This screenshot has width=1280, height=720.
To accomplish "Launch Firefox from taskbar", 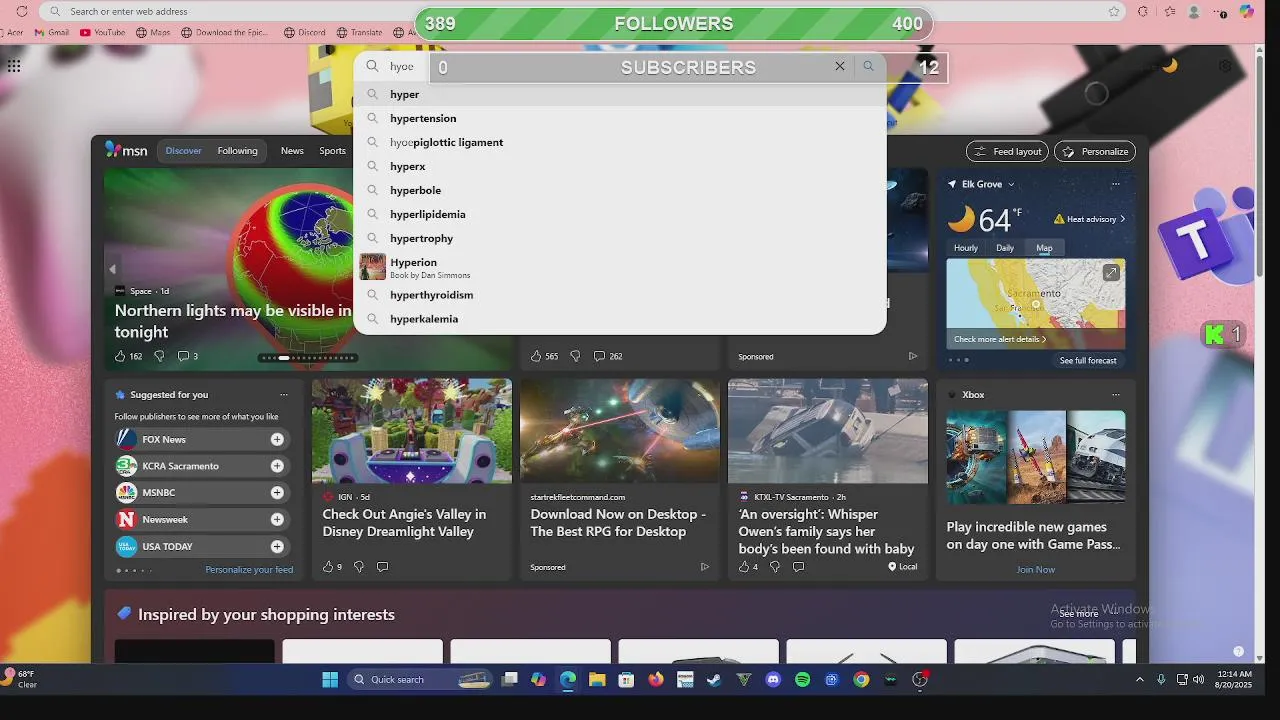I will coord(656,680).
